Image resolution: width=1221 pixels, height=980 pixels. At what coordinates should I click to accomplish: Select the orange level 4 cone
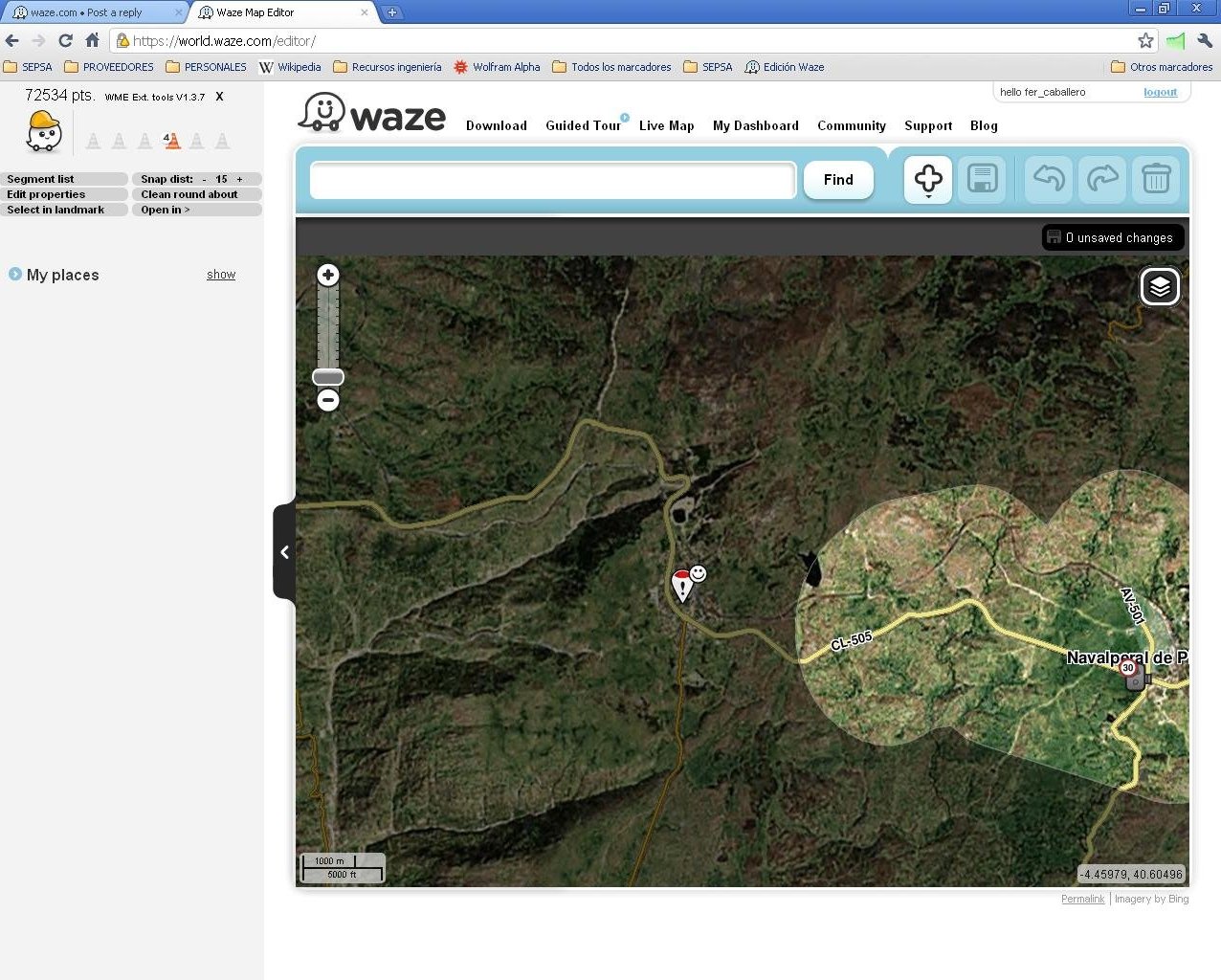172,141
